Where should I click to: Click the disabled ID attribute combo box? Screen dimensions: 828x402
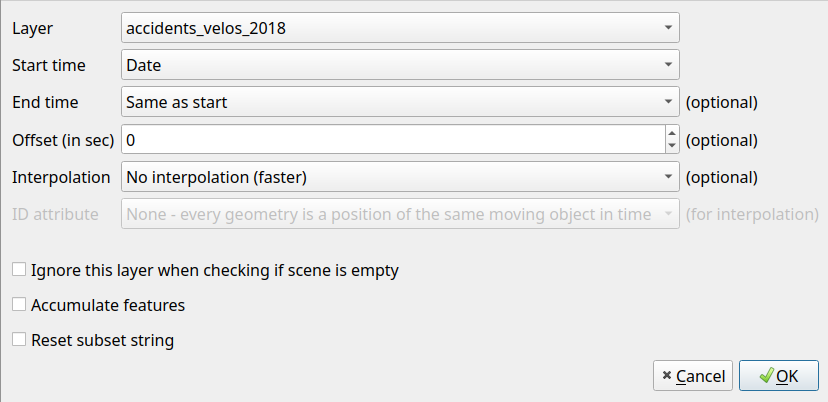click(400, 213)
